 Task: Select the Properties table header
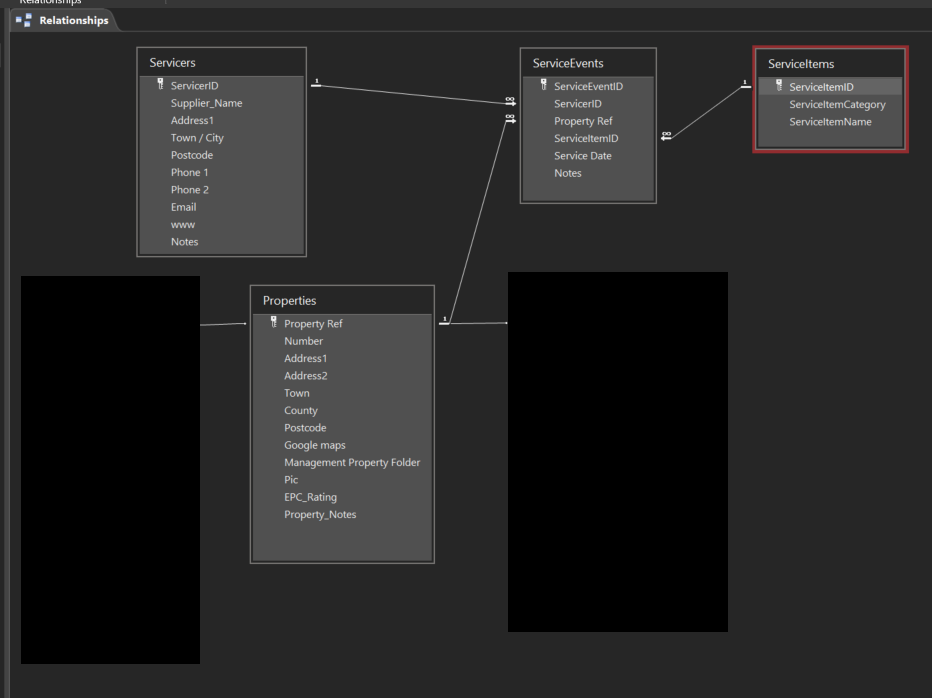[341, 300]
